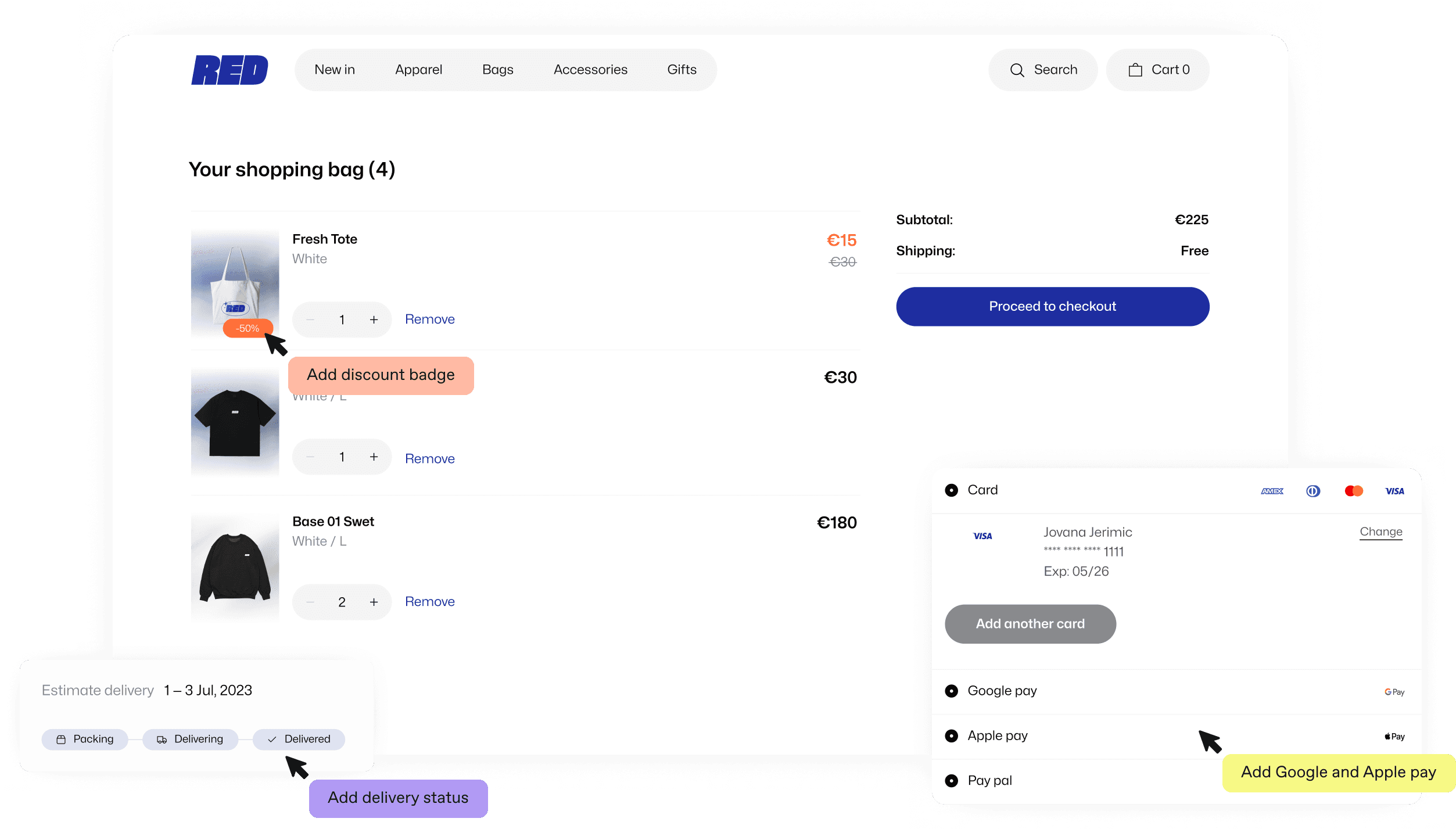
Task: Increase Fresh Tote quantity with plus
Action: [x=374, y=320]
